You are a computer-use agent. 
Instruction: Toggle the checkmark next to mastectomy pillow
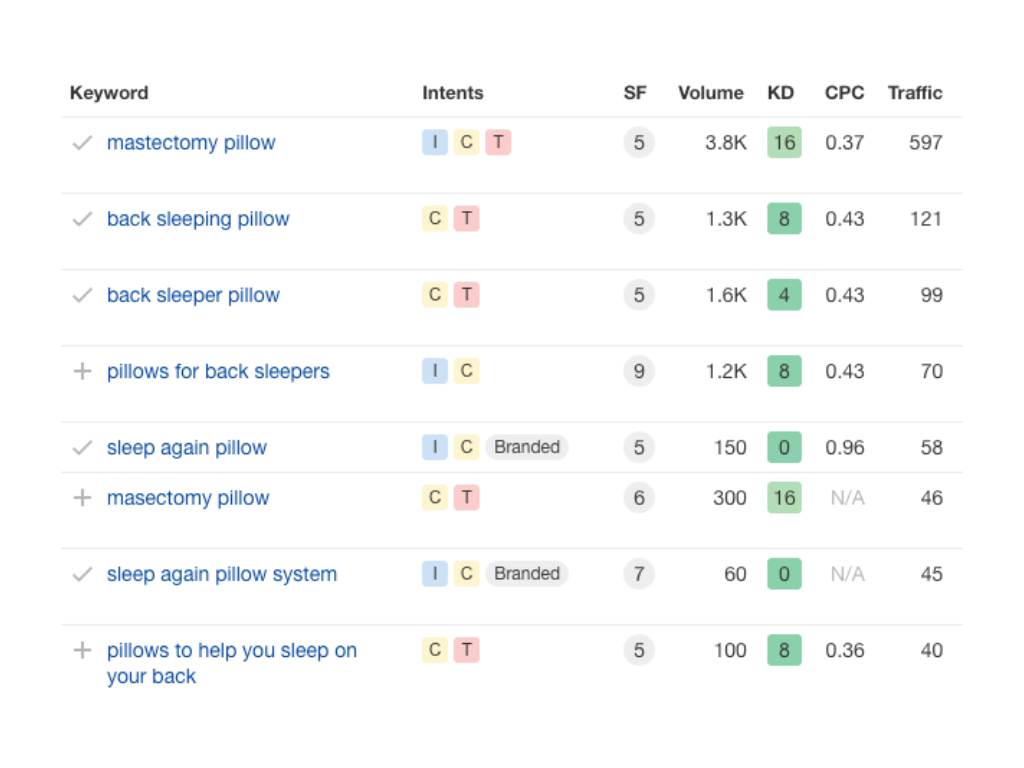point(82,142)
